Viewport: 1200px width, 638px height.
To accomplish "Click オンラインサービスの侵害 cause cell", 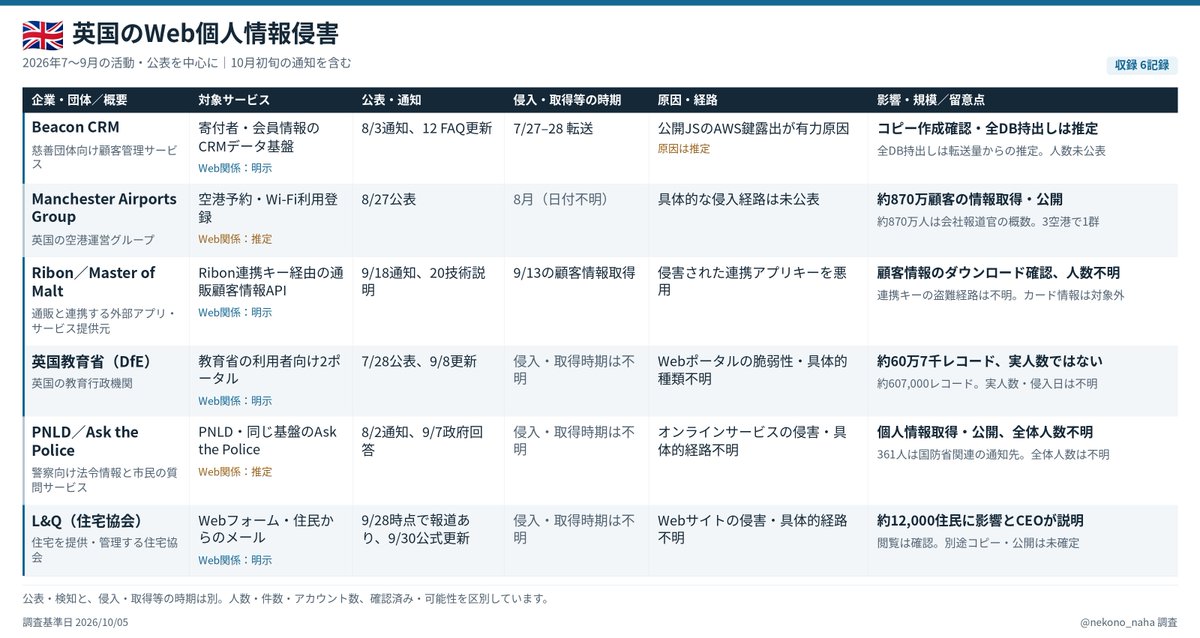I will (753, 441).
